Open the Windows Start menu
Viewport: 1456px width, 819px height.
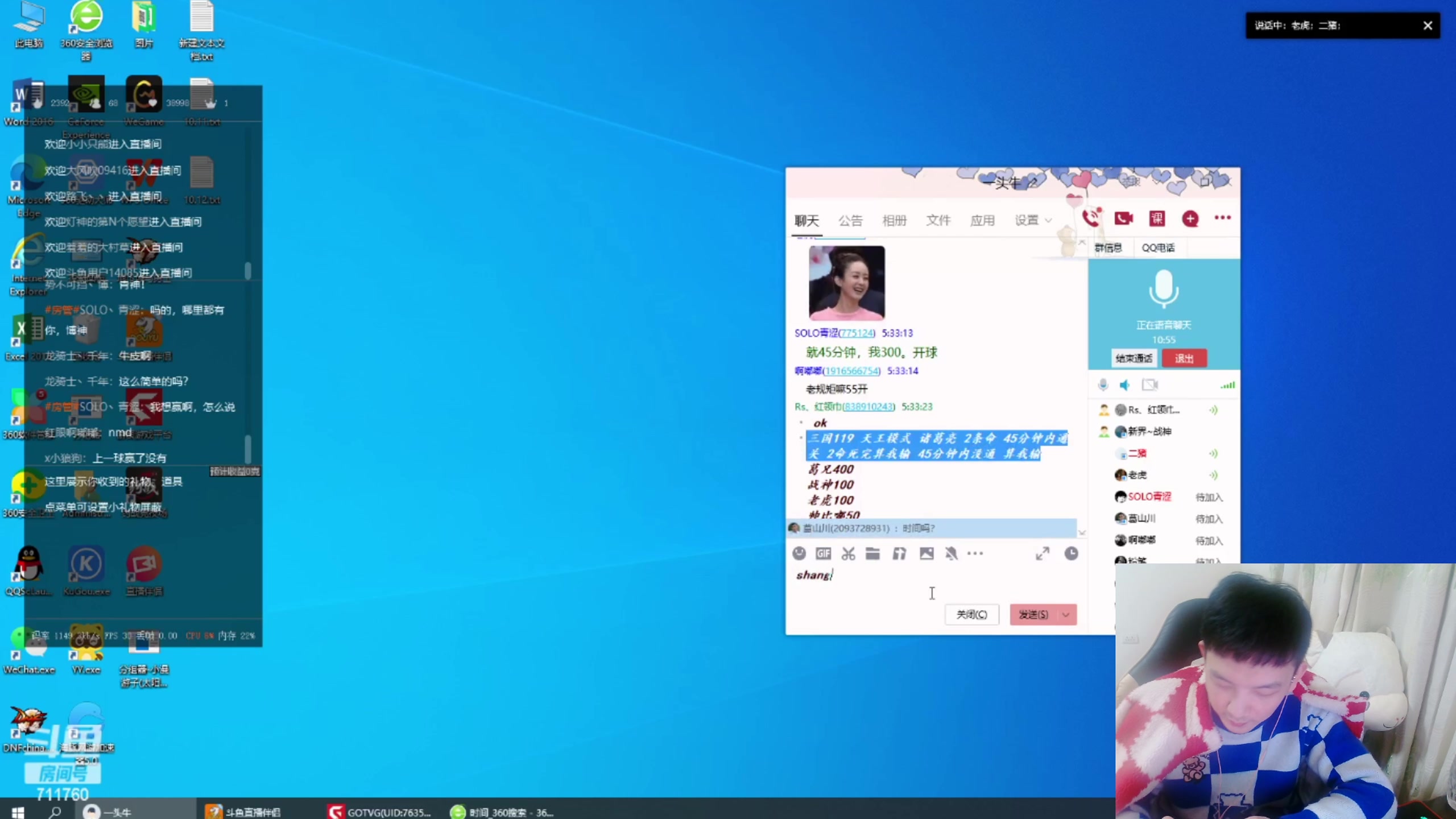point(18,812)
